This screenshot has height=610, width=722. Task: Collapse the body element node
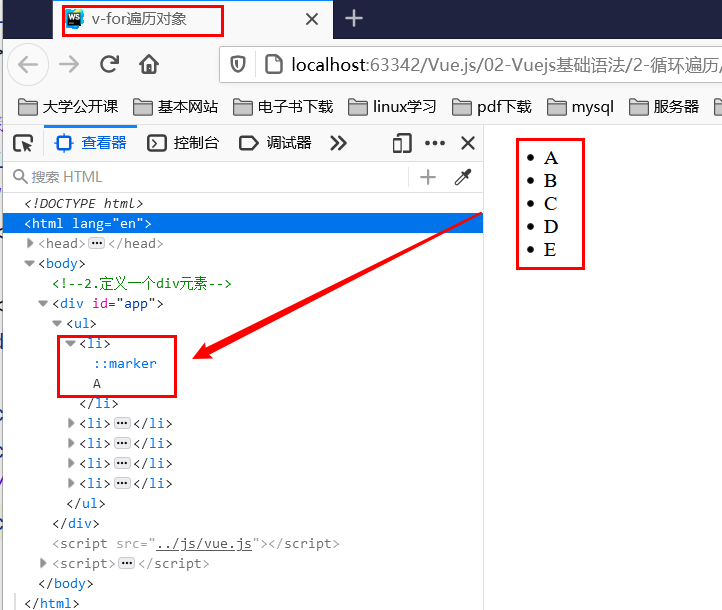[x=29, y=263]
